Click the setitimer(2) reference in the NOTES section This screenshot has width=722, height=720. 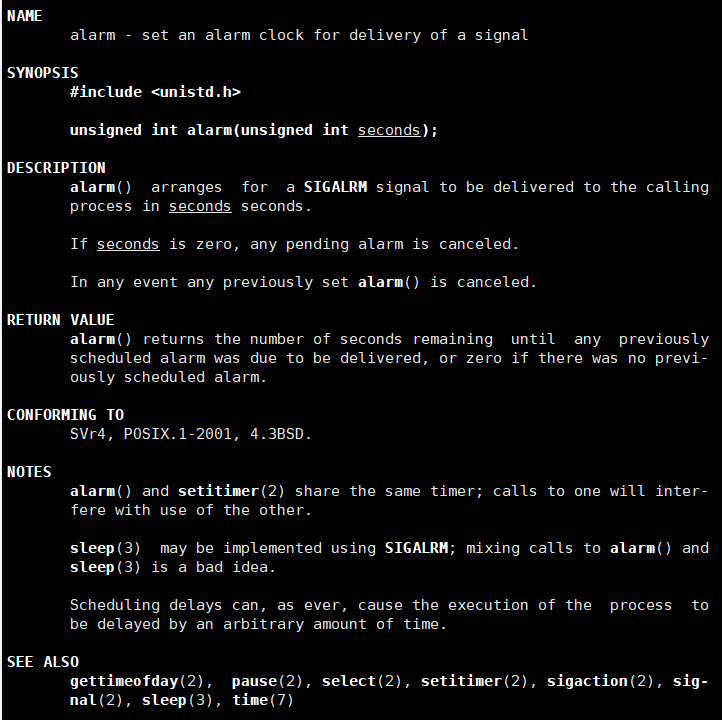pos(231,491)
